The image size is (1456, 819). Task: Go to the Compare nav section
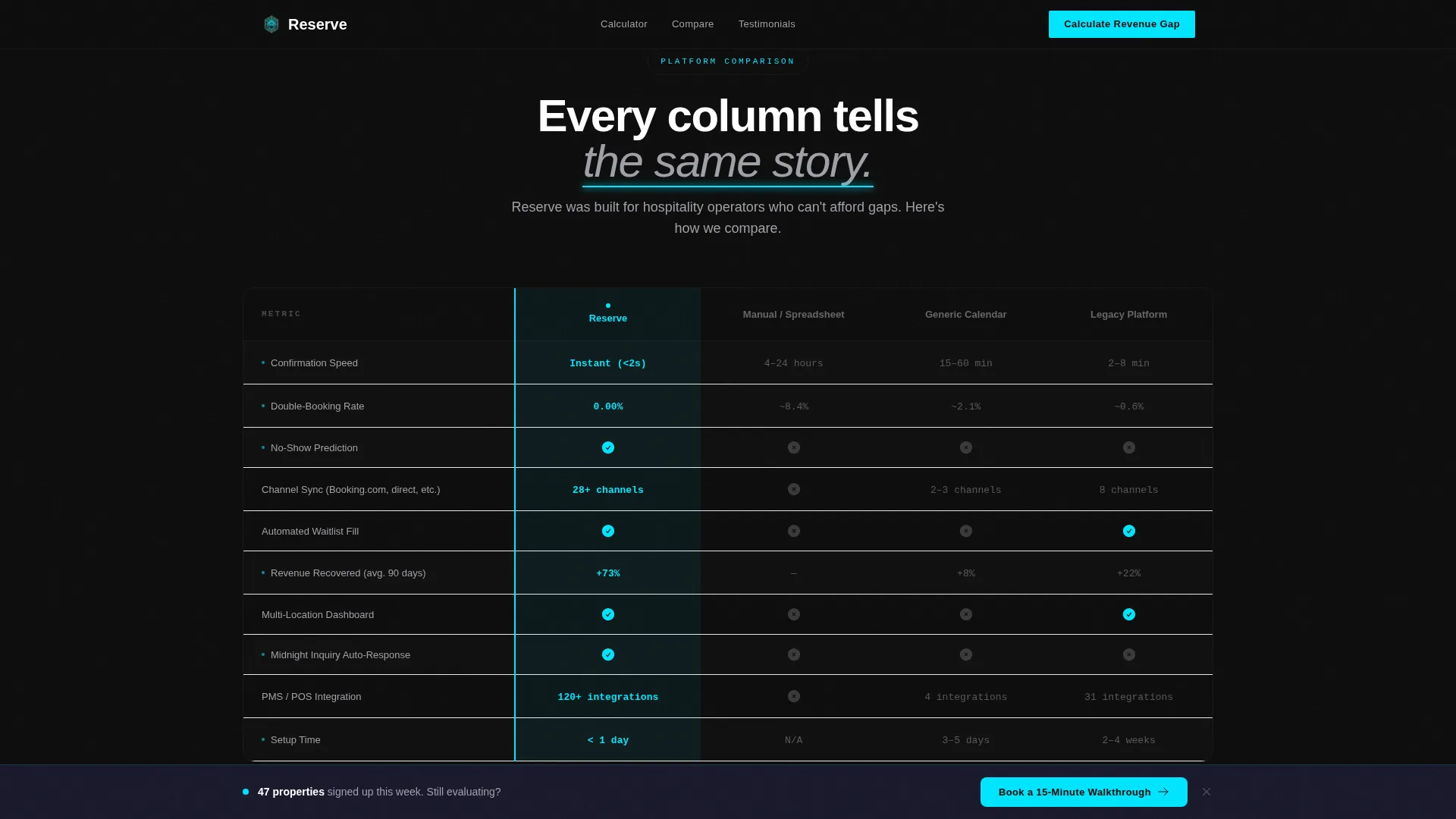tap(692, 24)
